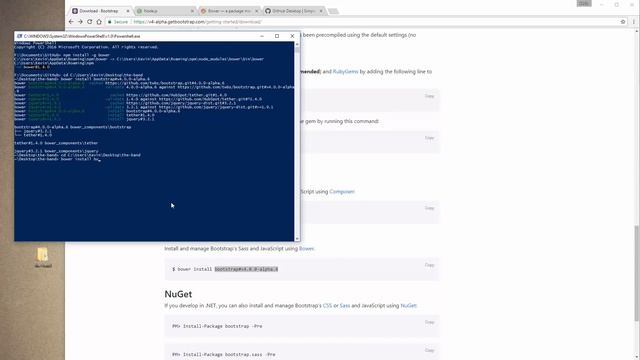Click the Chrome page vertical scrollbar thumb
640x360 pixels.
pos(637,273)
